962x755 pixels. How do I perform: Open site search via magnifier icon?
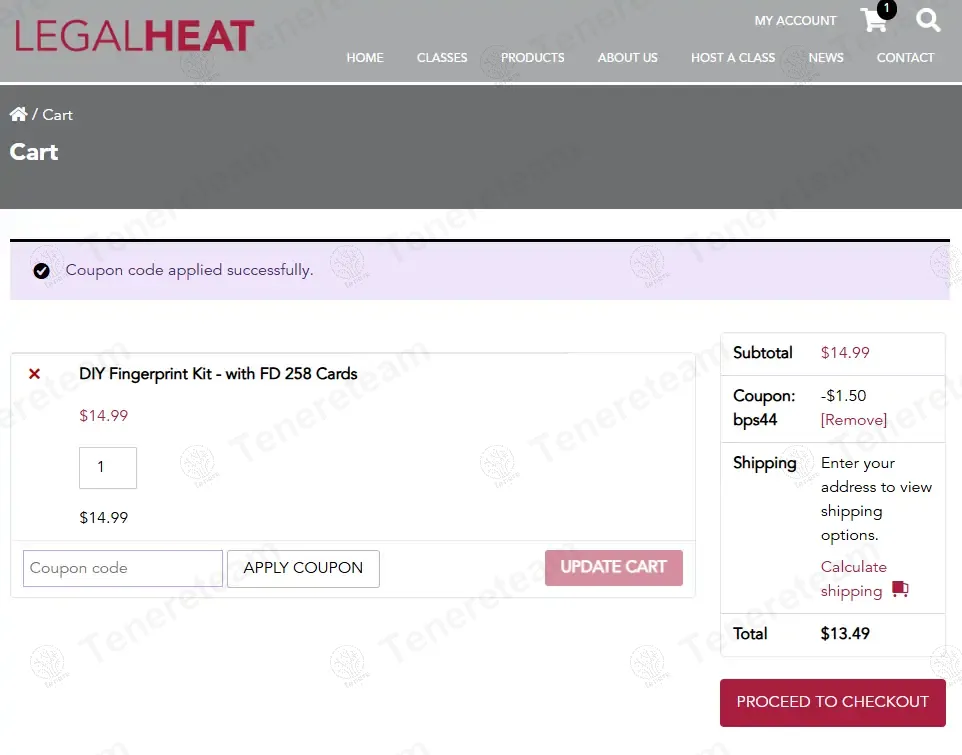[928, 20]
